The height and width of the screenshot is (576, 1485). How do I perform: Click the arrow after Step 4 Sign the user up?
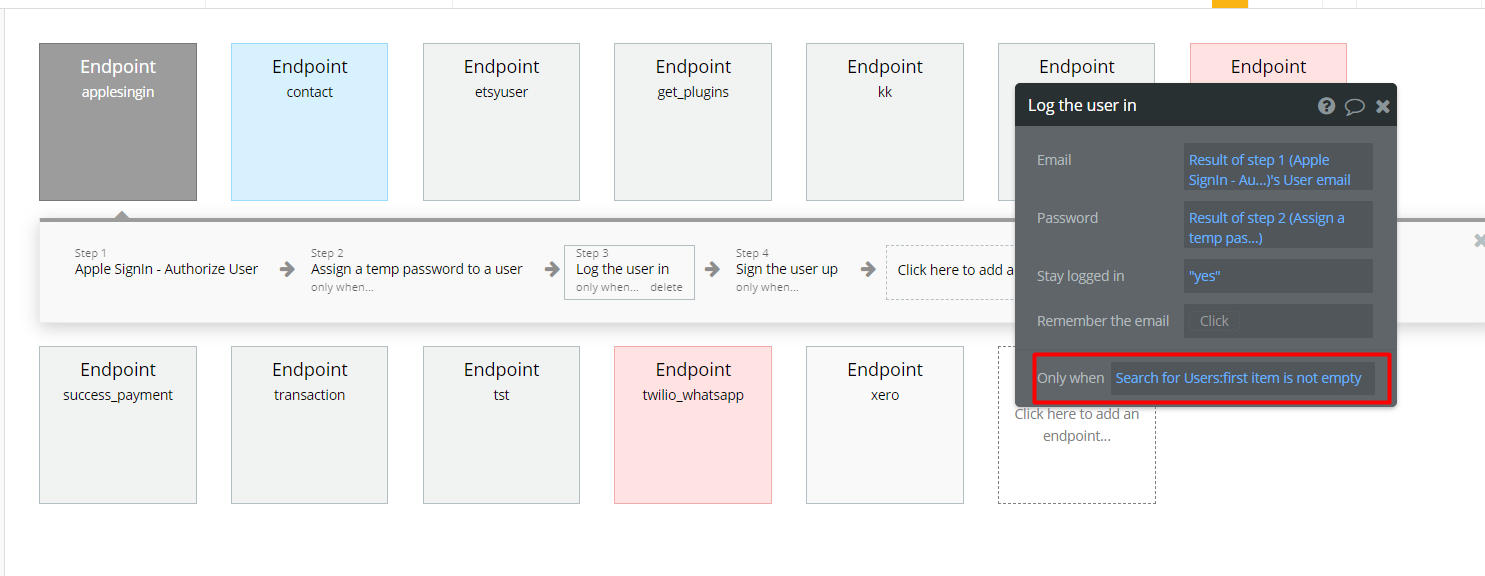tap(868, 269)
